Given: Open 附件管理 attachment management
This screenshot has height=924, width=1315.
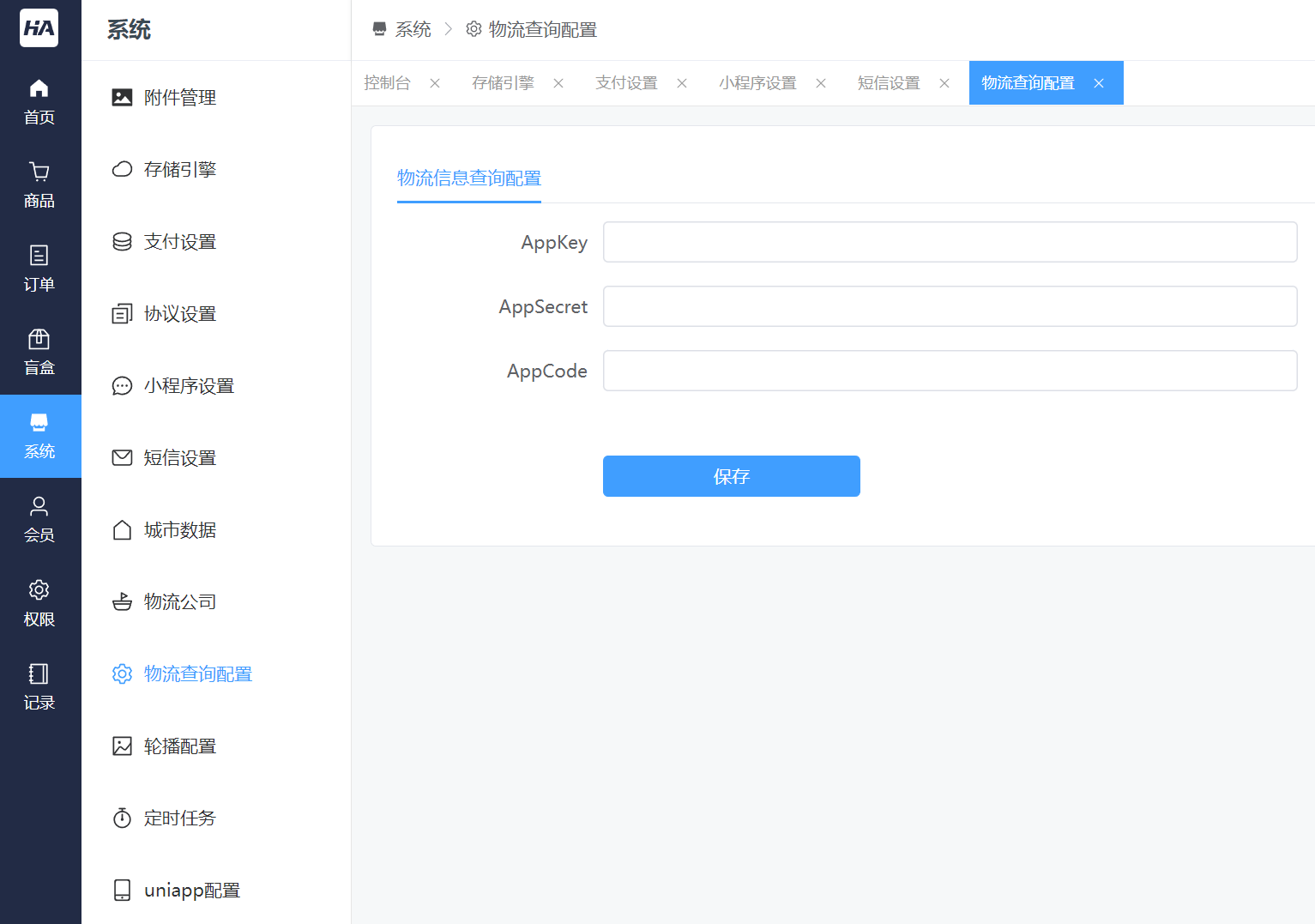Looking at the screenshot, I should [x=180, y=97].
